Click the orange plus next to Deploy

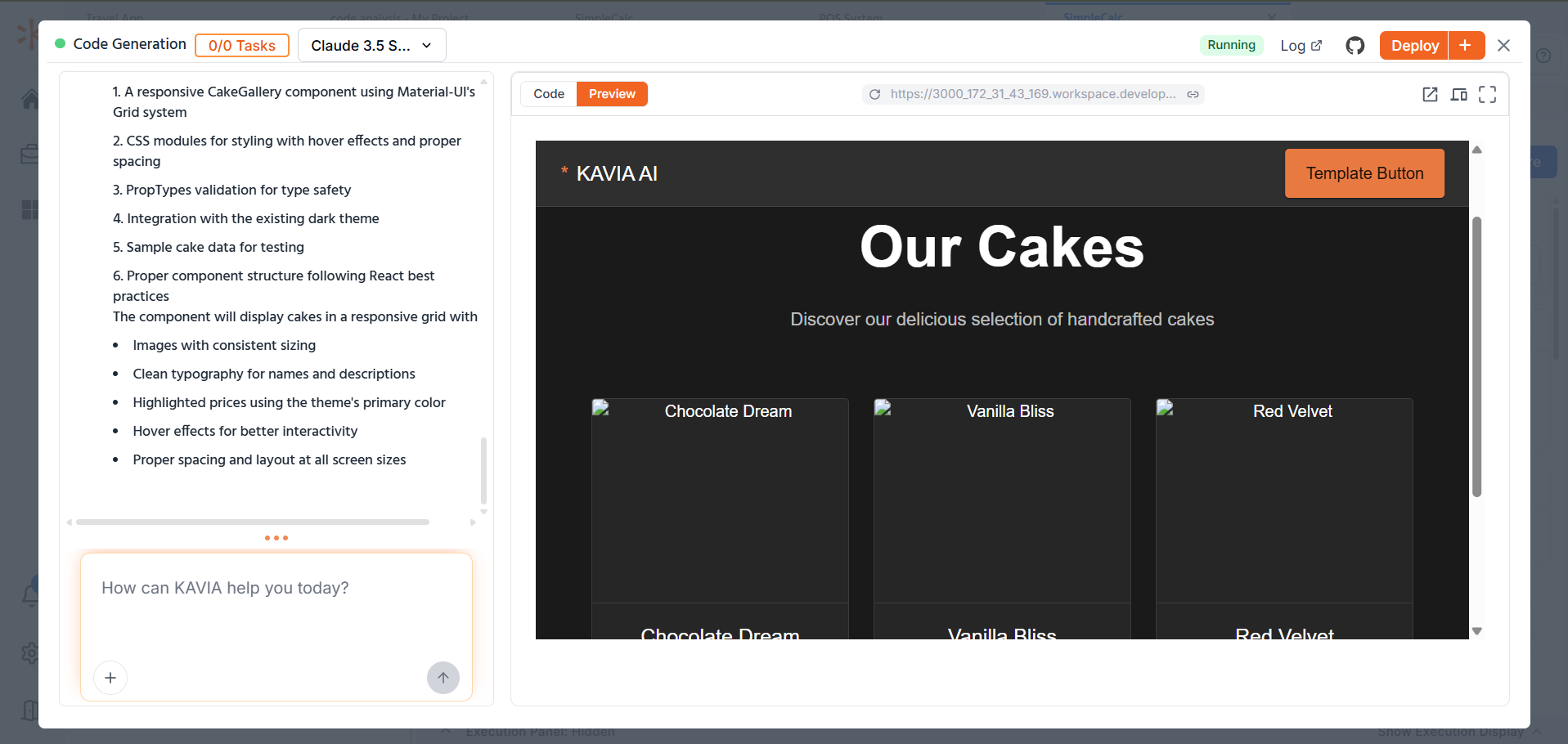pyautogui.click(x=1466, y=45)
